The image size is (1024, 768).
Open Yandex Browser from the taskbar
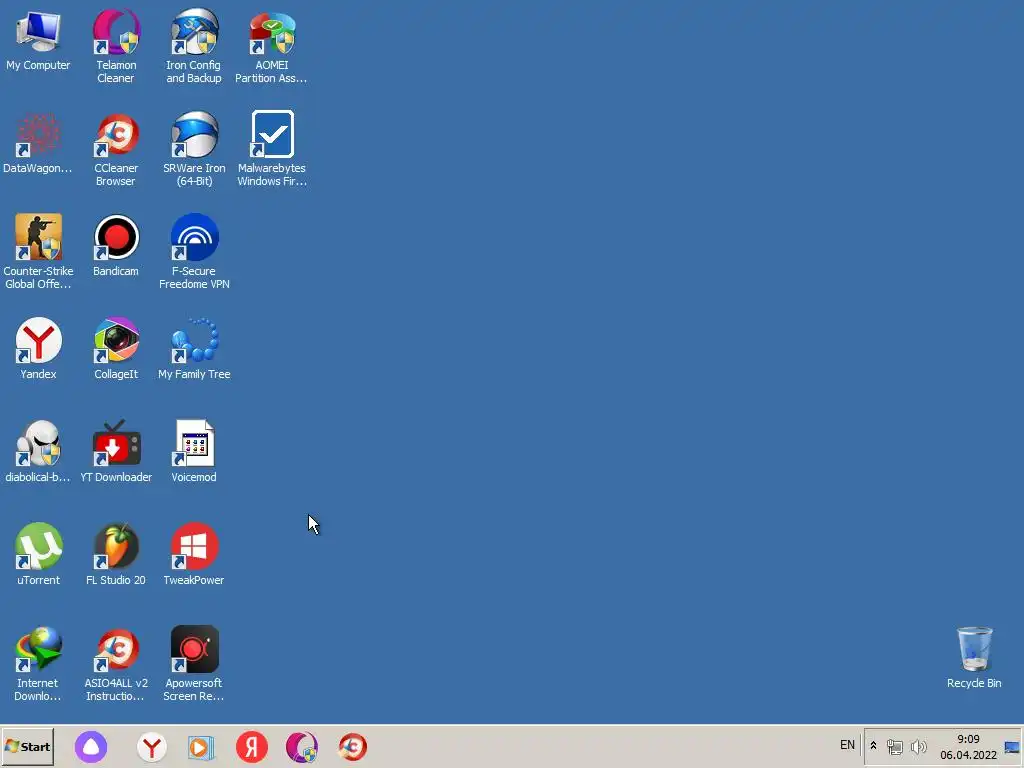[152, 746]
